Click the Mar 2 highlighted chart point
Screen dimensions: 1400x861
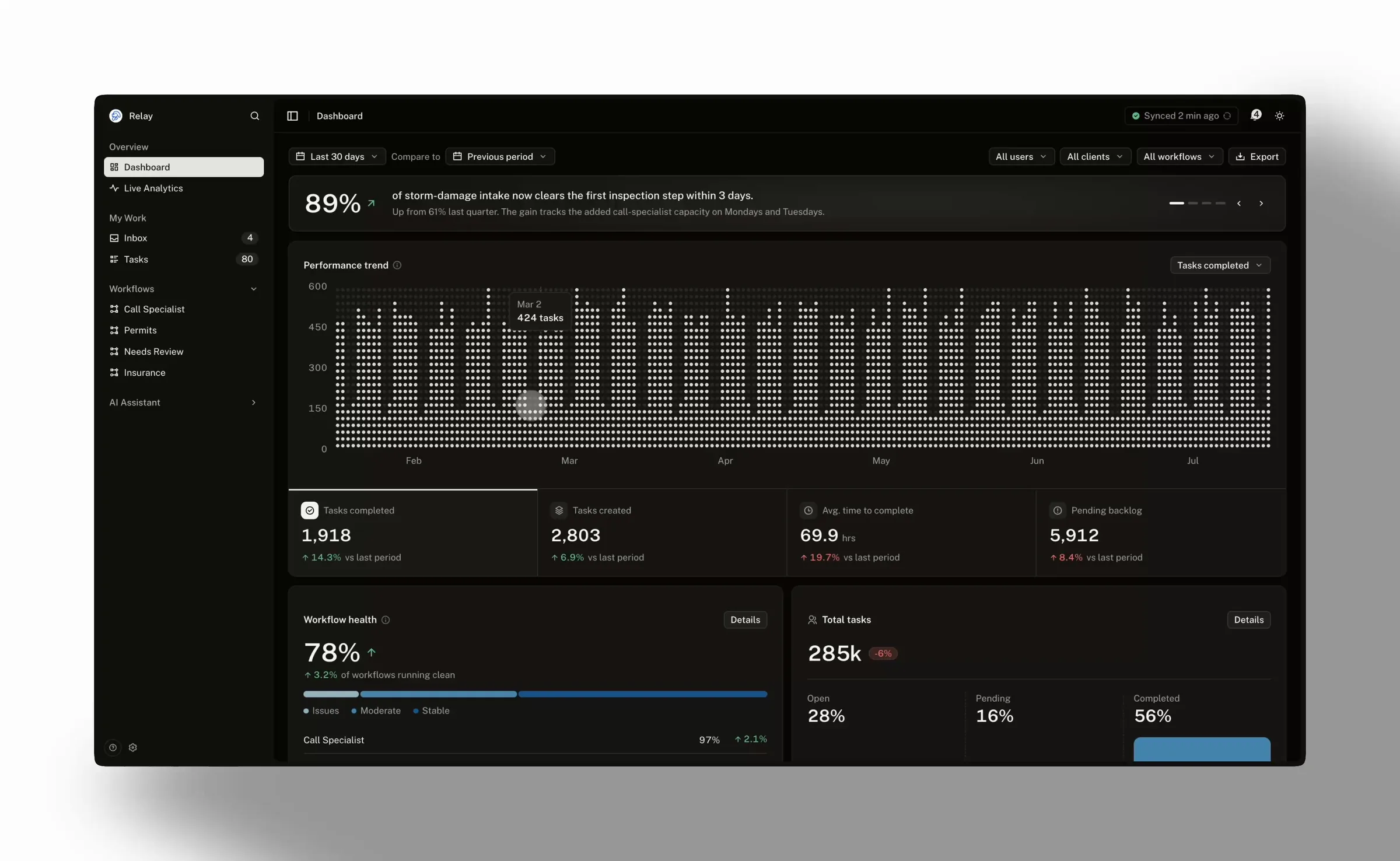point(531,405)
